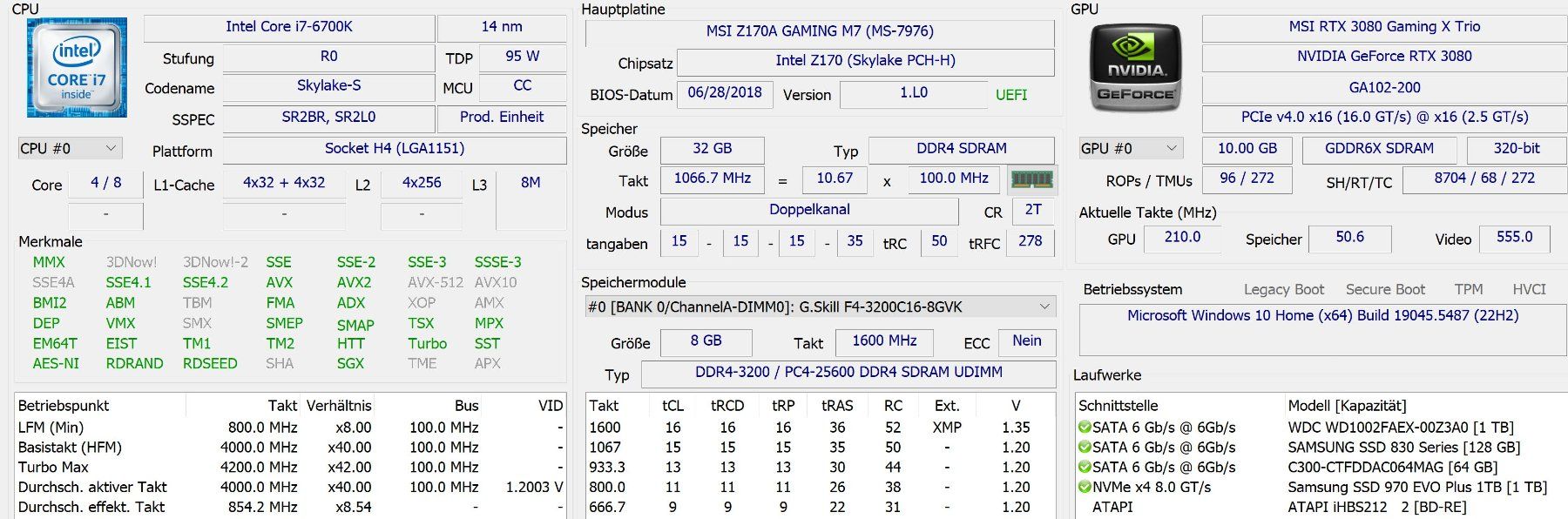Click the 320-bit bus width field
Viewport: 1568px width, 519px height.
click(x=1517, y=150)
